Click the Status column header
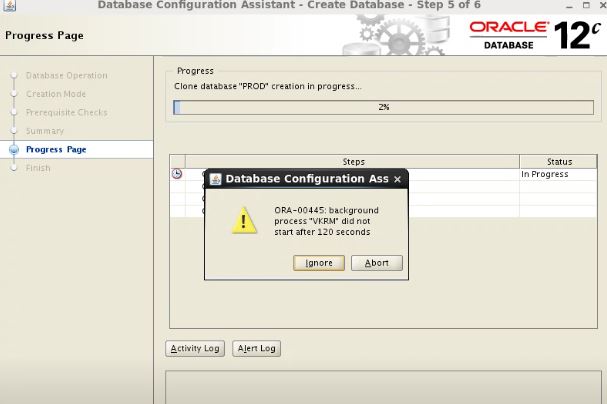This screenshot has height=404, width=607. tap(559, 162)
